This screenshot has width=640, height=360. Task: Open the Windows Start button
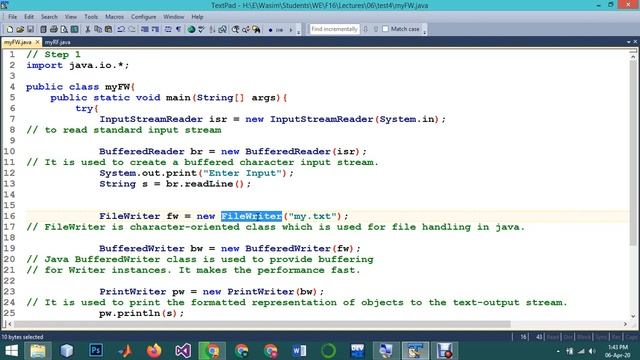11,351
